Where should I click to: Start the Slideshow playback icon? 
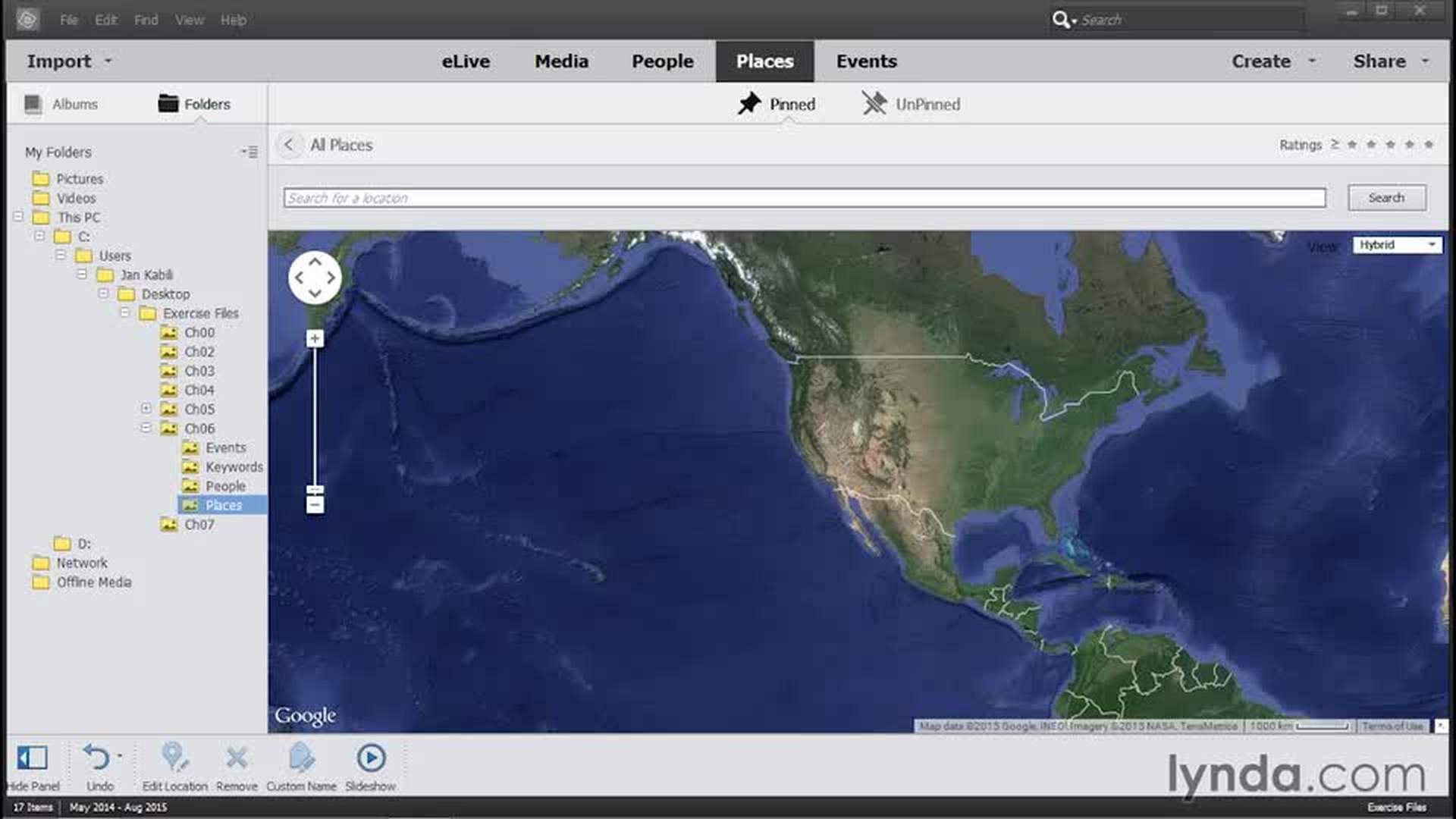(x=371, y=758)
